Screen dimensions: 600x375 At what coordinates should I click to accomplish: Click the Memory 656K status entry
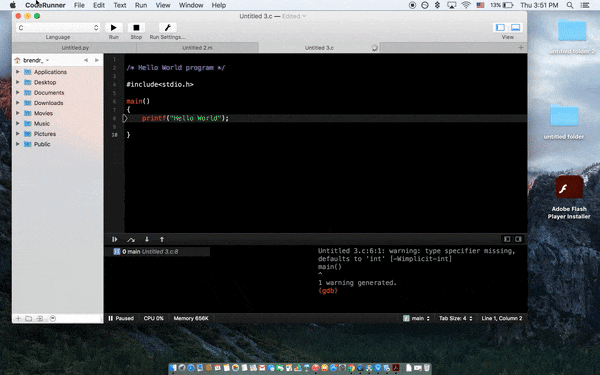click(191, 318)
